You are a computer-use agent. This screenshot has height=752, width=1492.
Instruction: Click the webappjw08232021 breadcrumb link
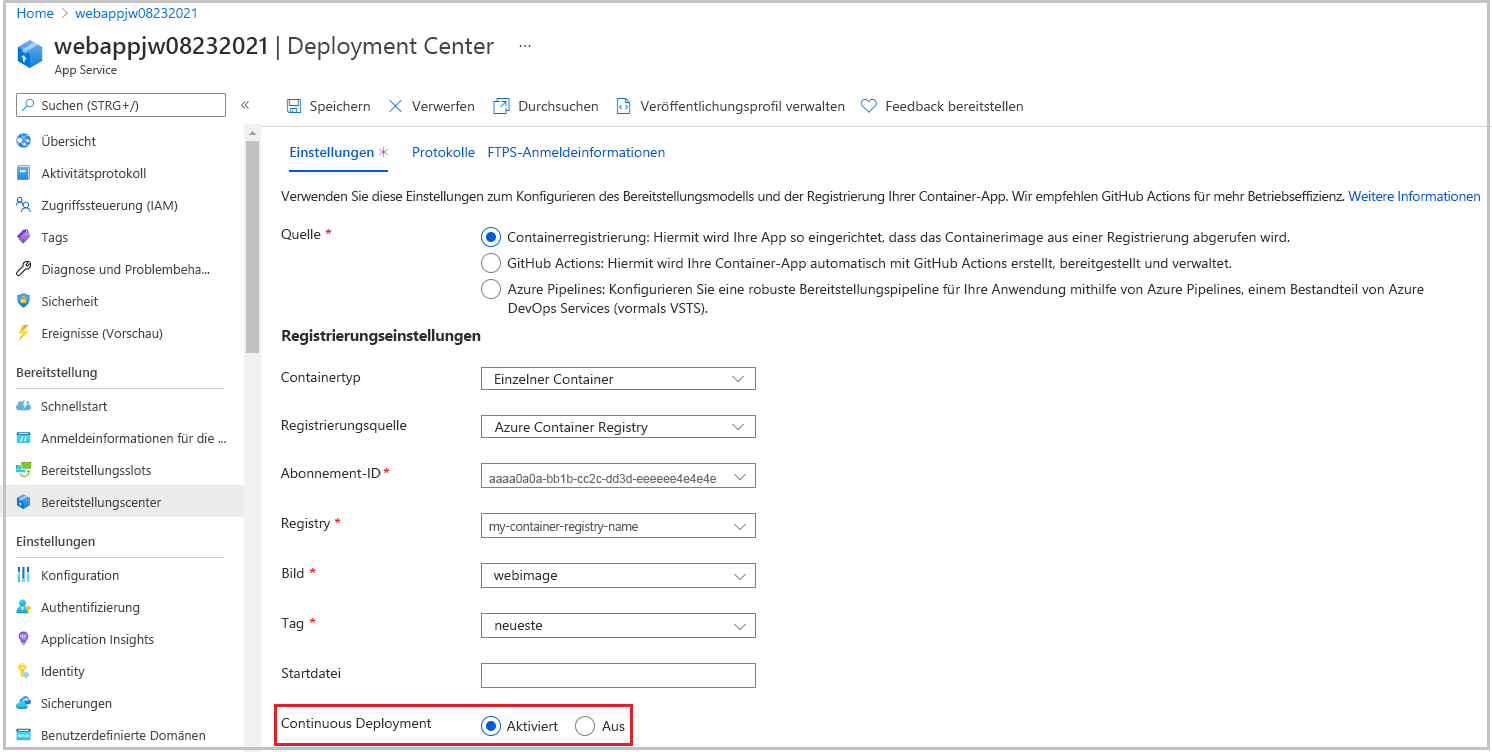[x=136, y=13]
